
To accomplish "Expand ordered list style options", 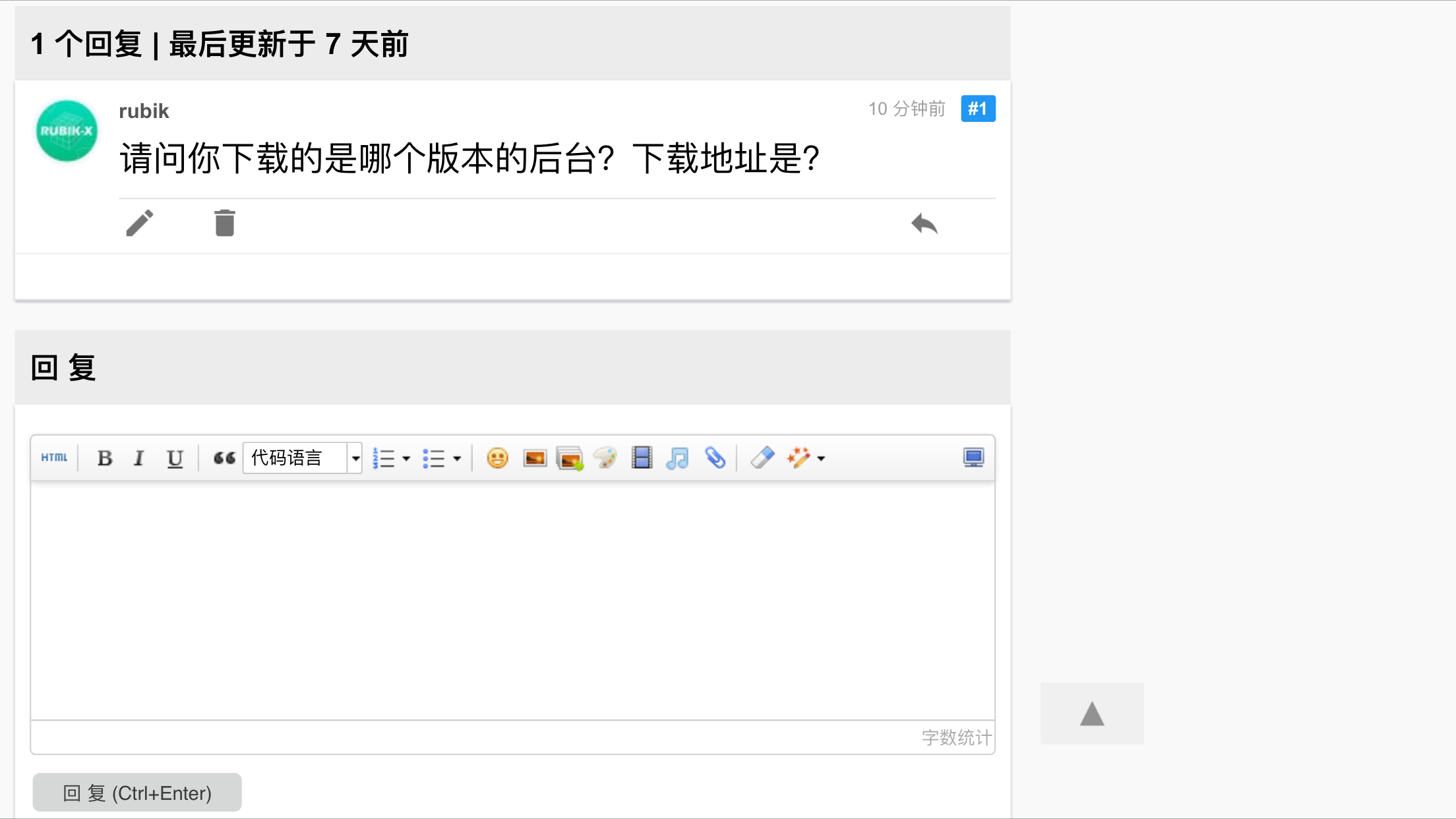I will pyautogui.click(x=406, y=458).
